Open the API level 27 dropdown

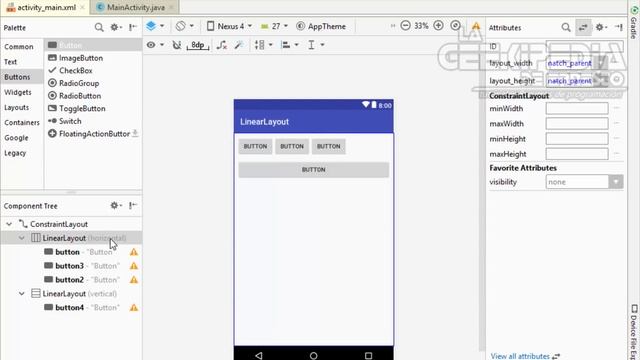point(274,26)
